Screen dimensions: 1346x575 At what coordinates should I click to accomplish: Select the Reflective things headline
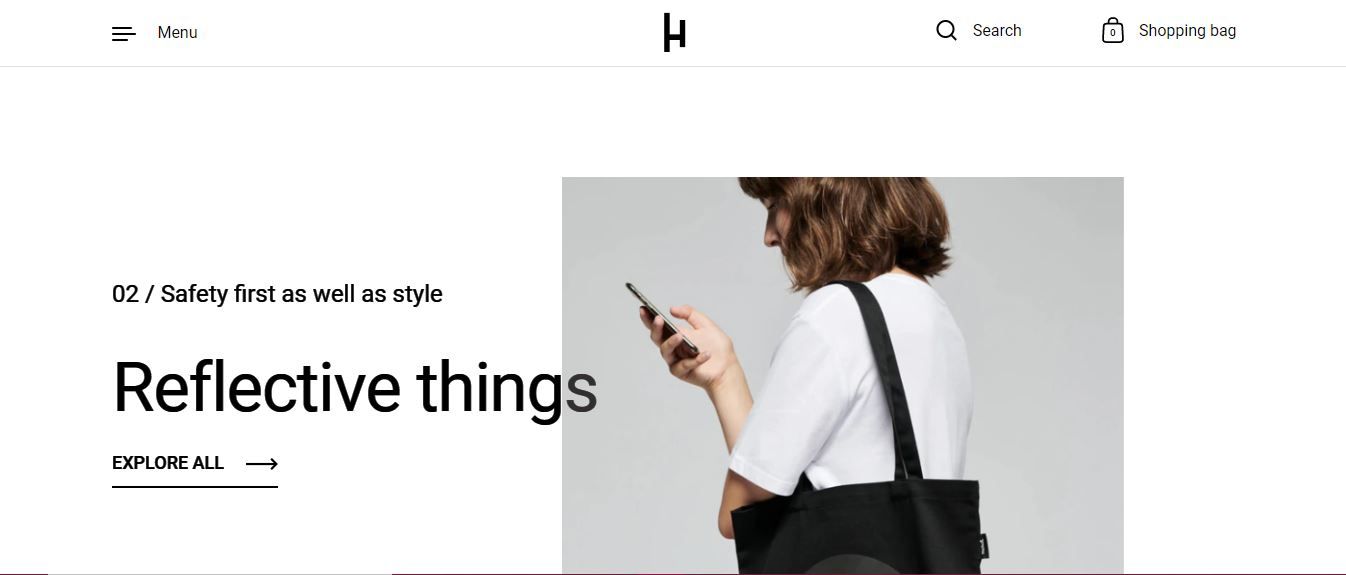click(x=355, y=388)
